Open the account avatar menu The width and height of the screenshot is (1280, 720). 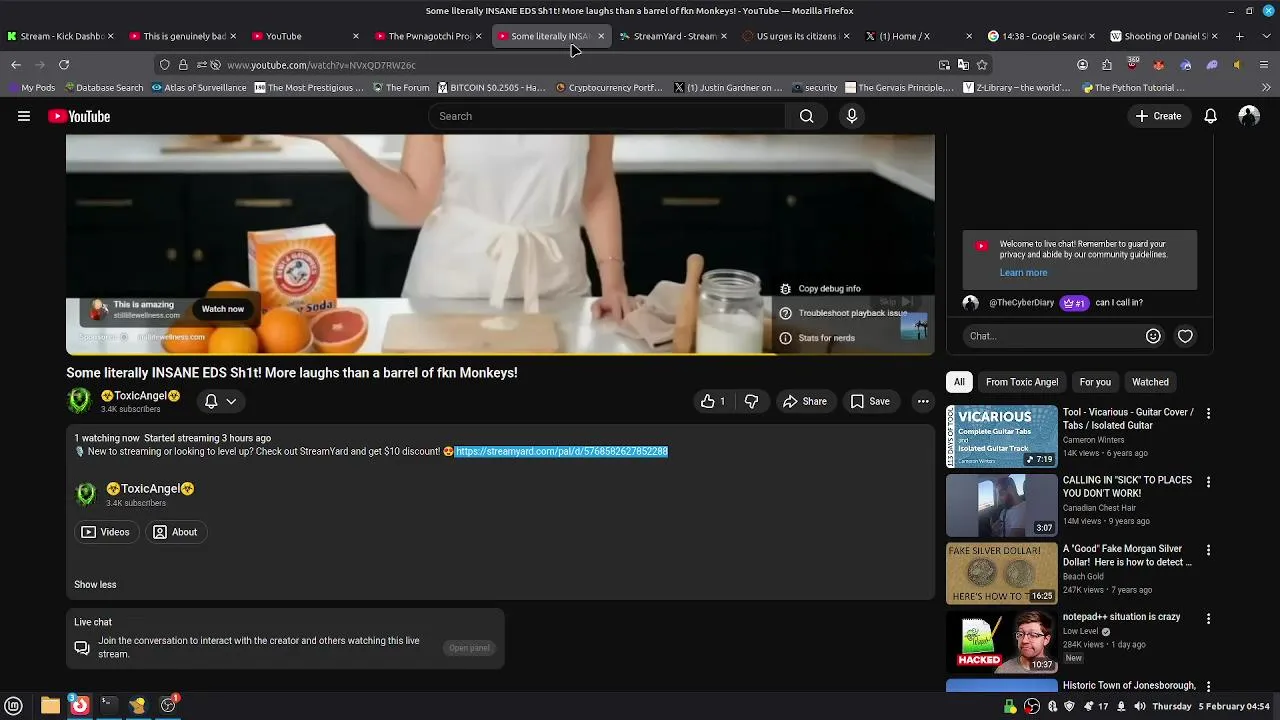1248,116
